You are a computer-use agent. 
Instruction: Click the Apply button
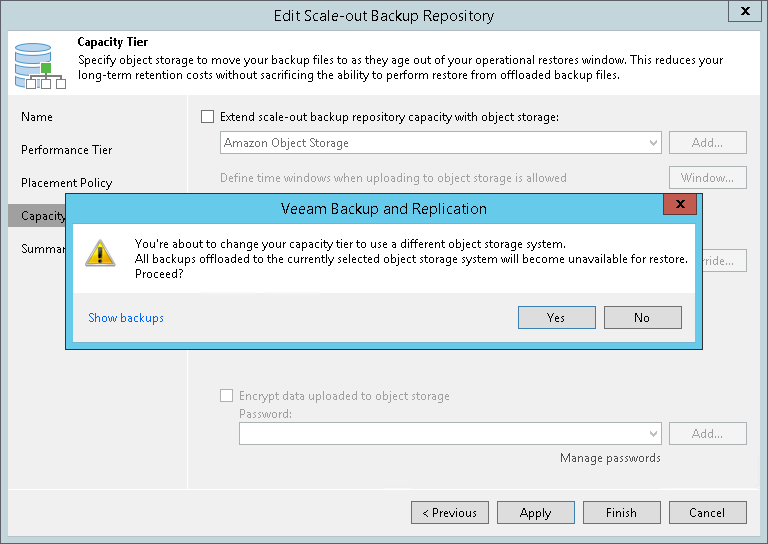click(x=536, y=513)
